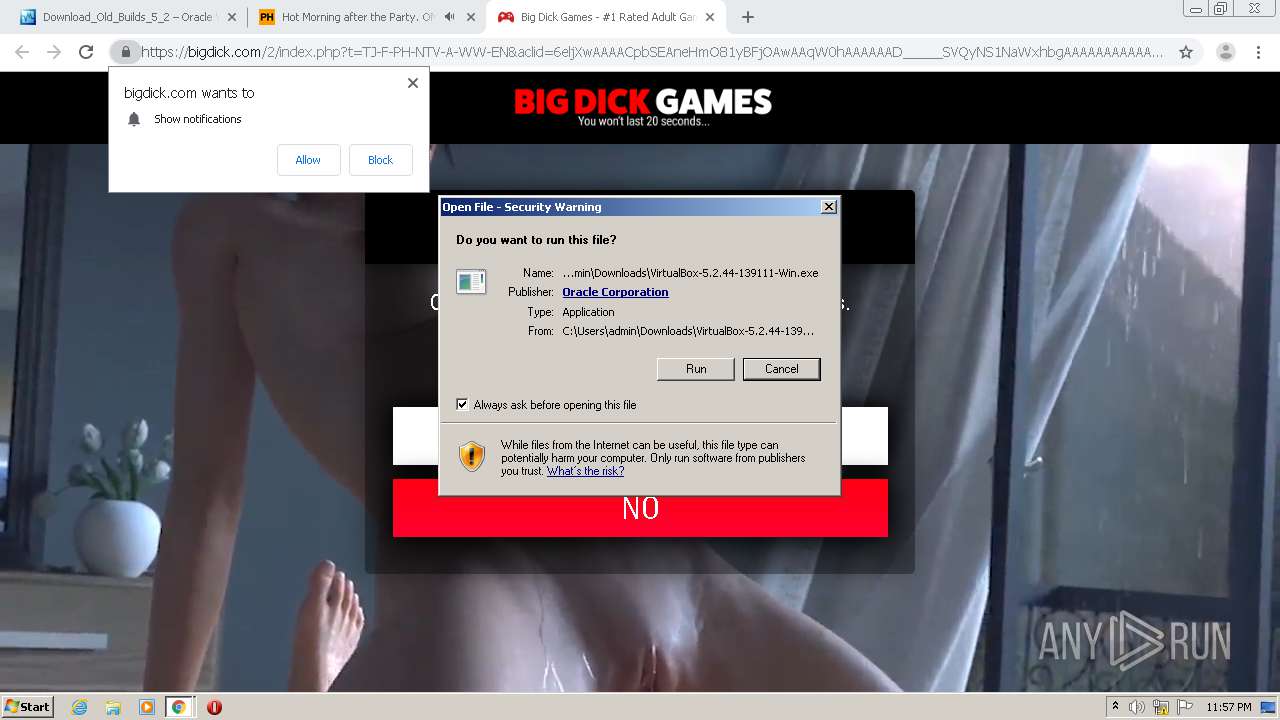The image size is (1280, 720).
Task: Click the application file icon beside Name
Action: point(471,281)
